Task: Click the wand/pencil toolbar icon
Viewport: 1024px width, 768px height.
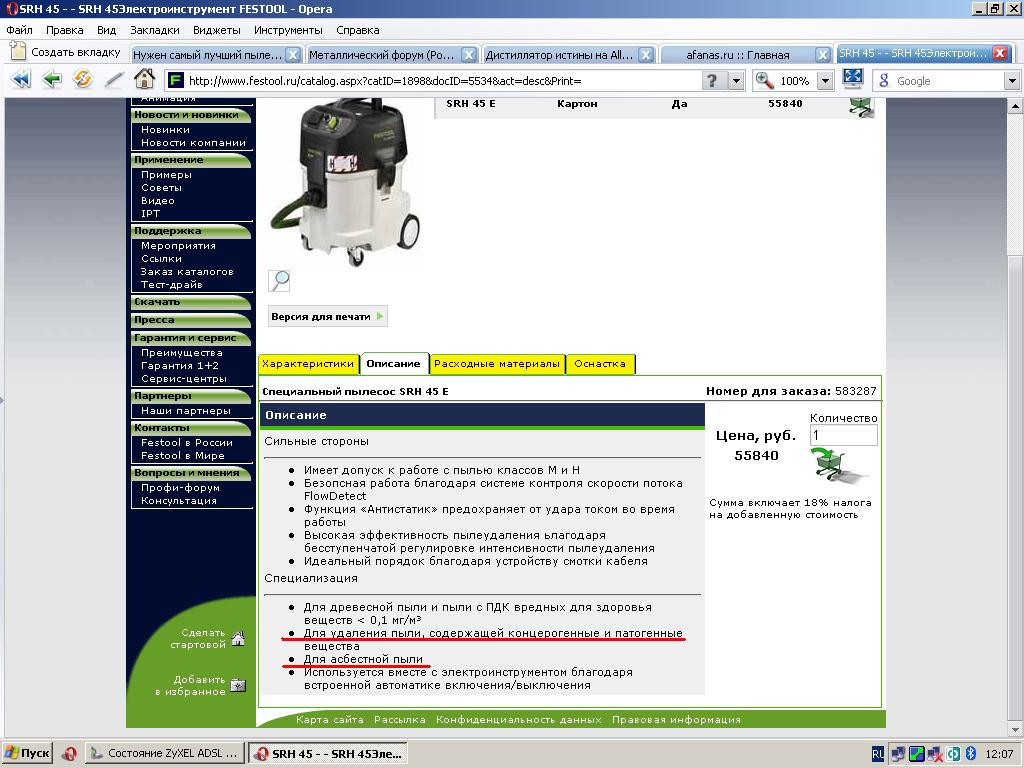Action: (x=114, y=80)
